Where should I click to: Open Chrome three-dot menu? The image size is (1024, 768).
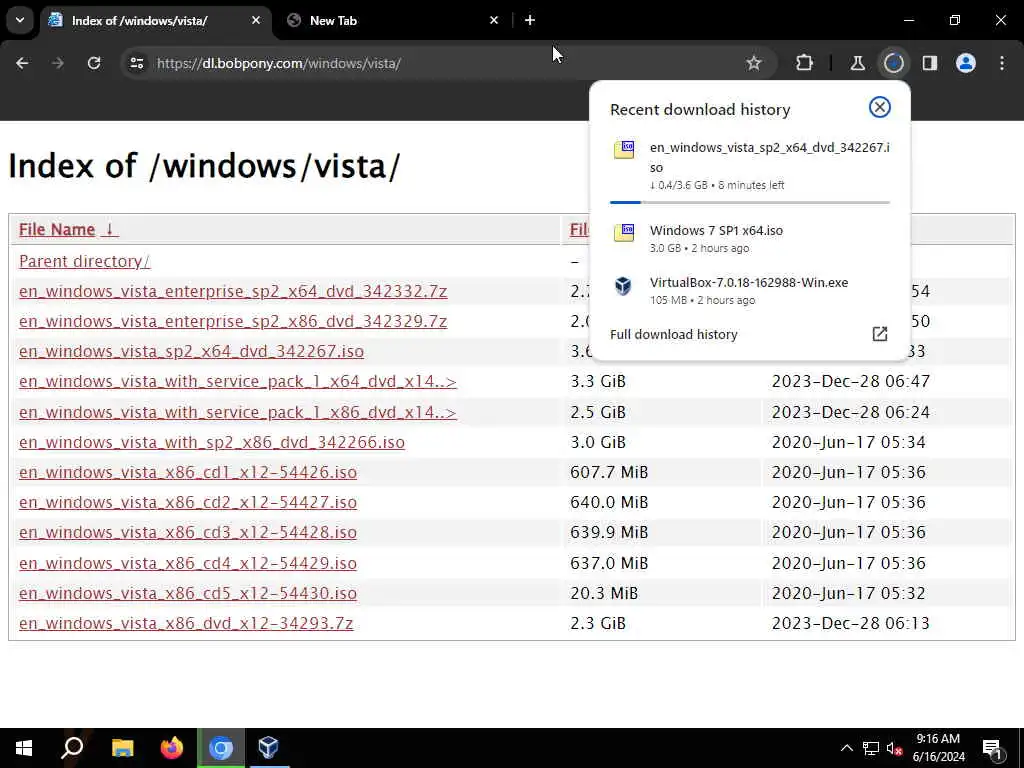click(1002, 63)
